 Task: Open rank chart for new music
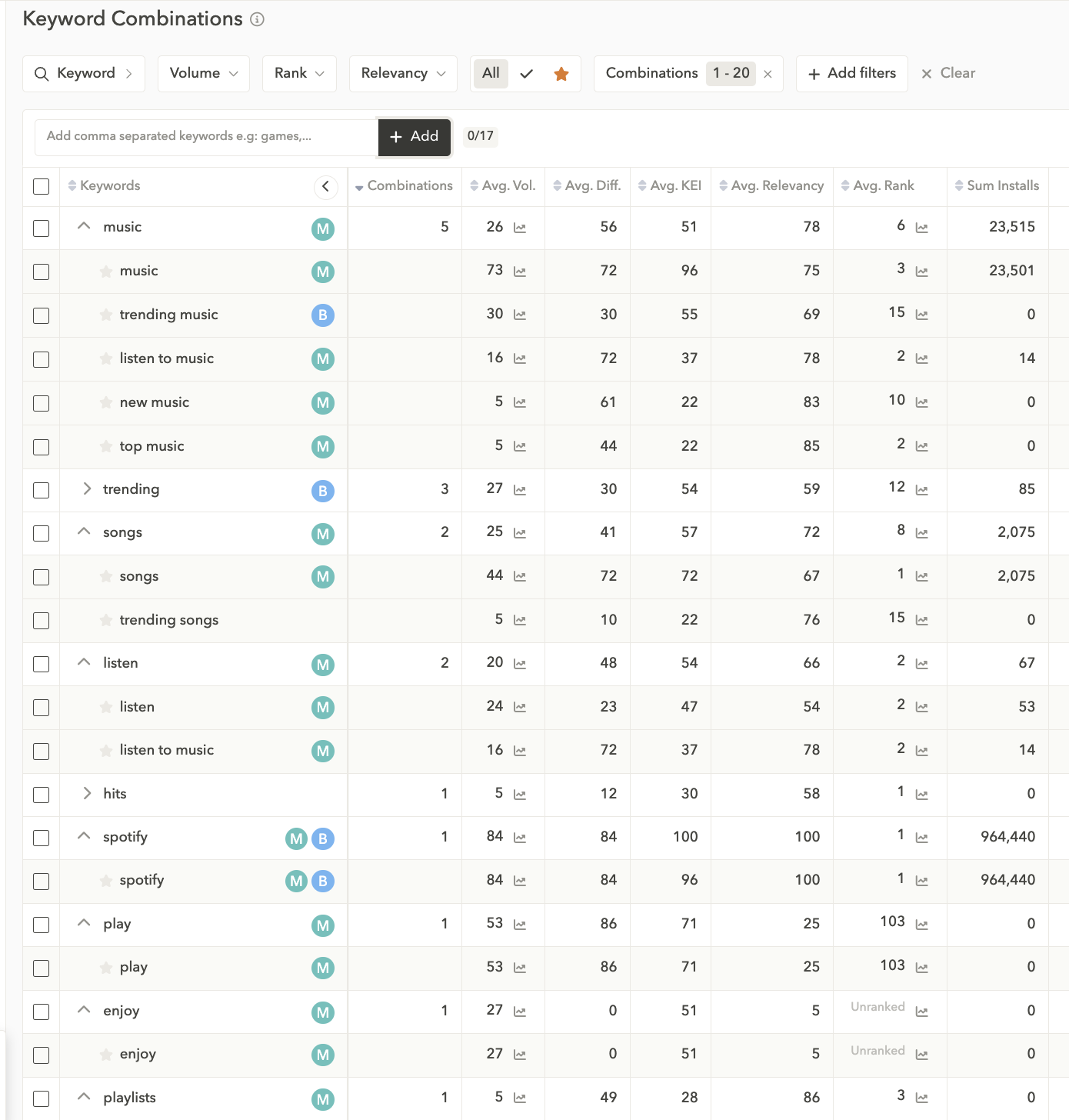[x=922, y=402]
